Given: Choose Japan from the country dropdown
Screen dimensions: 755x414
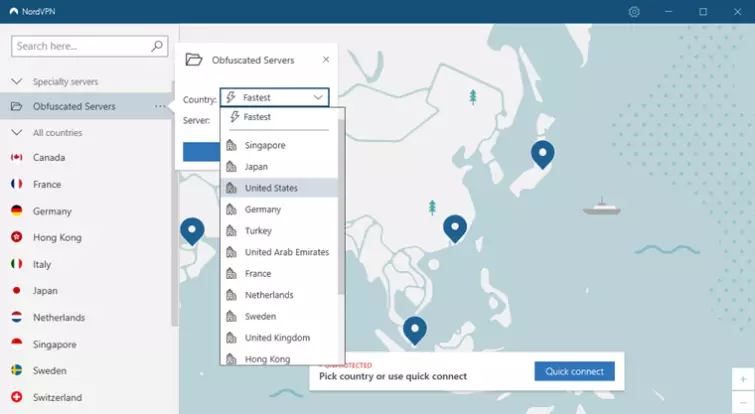Looking at the screenshot, I should pos(279,167).
